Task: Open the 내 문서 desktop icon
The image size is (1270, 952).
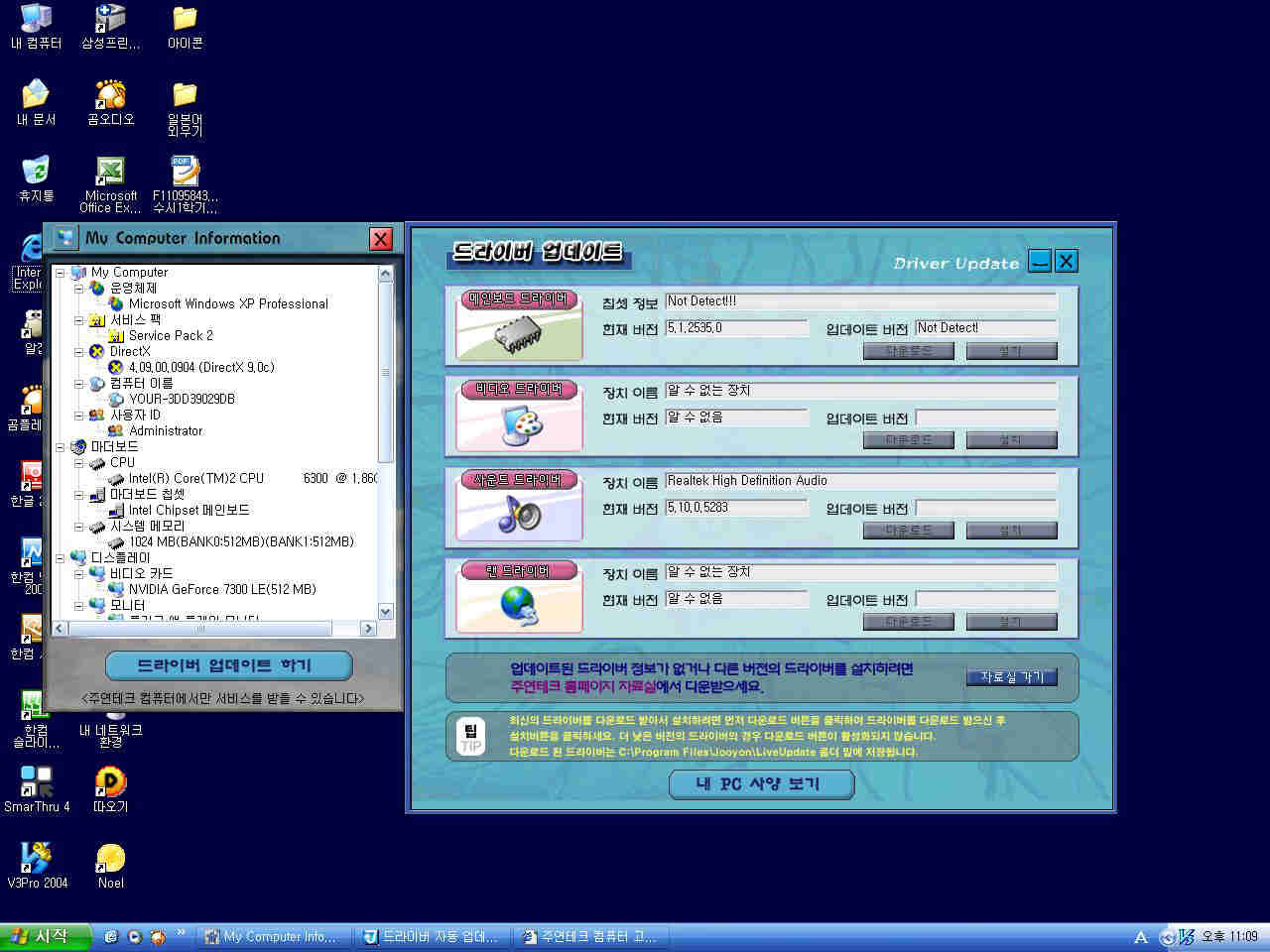Action: coord(36,102)
